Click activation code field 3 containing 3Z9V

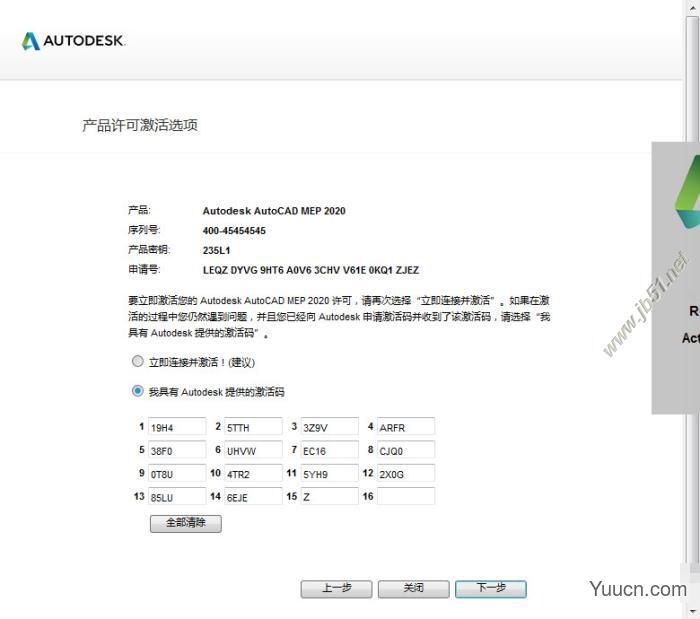pyautogui.click(x=329, y=426)
